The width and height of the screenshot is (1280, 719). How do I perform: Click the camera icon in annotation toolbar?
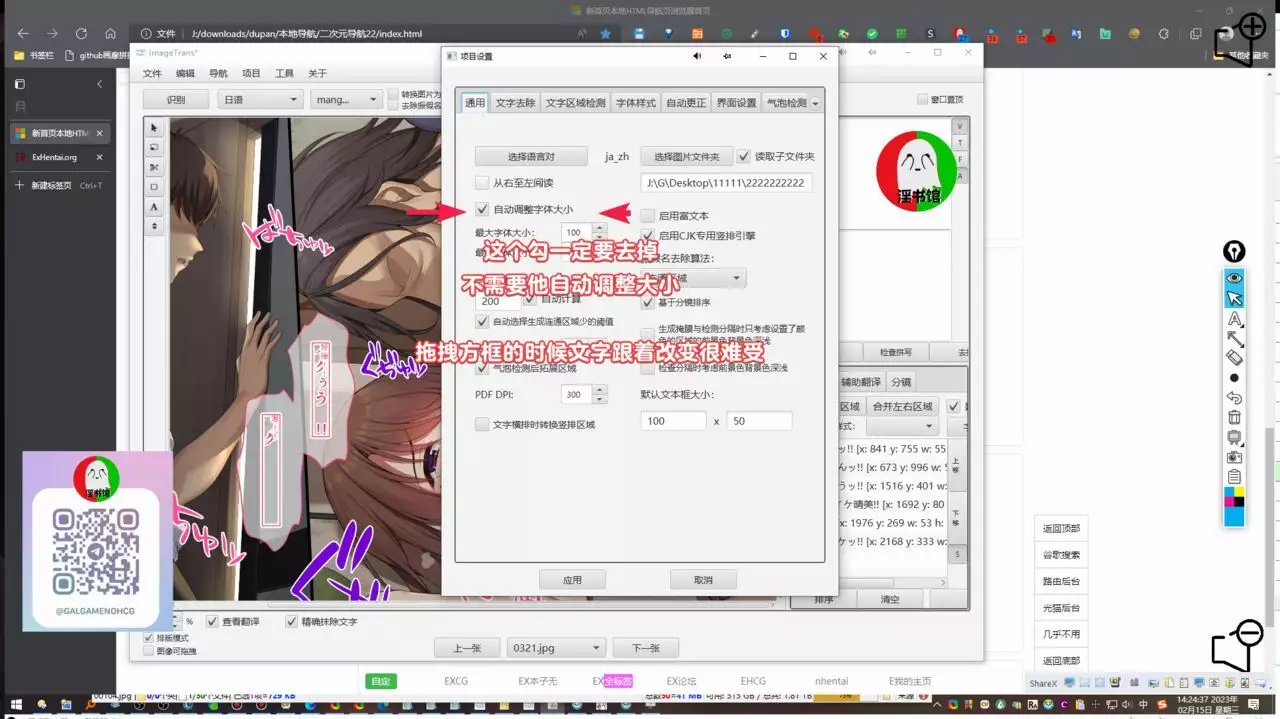point(1234,457)
